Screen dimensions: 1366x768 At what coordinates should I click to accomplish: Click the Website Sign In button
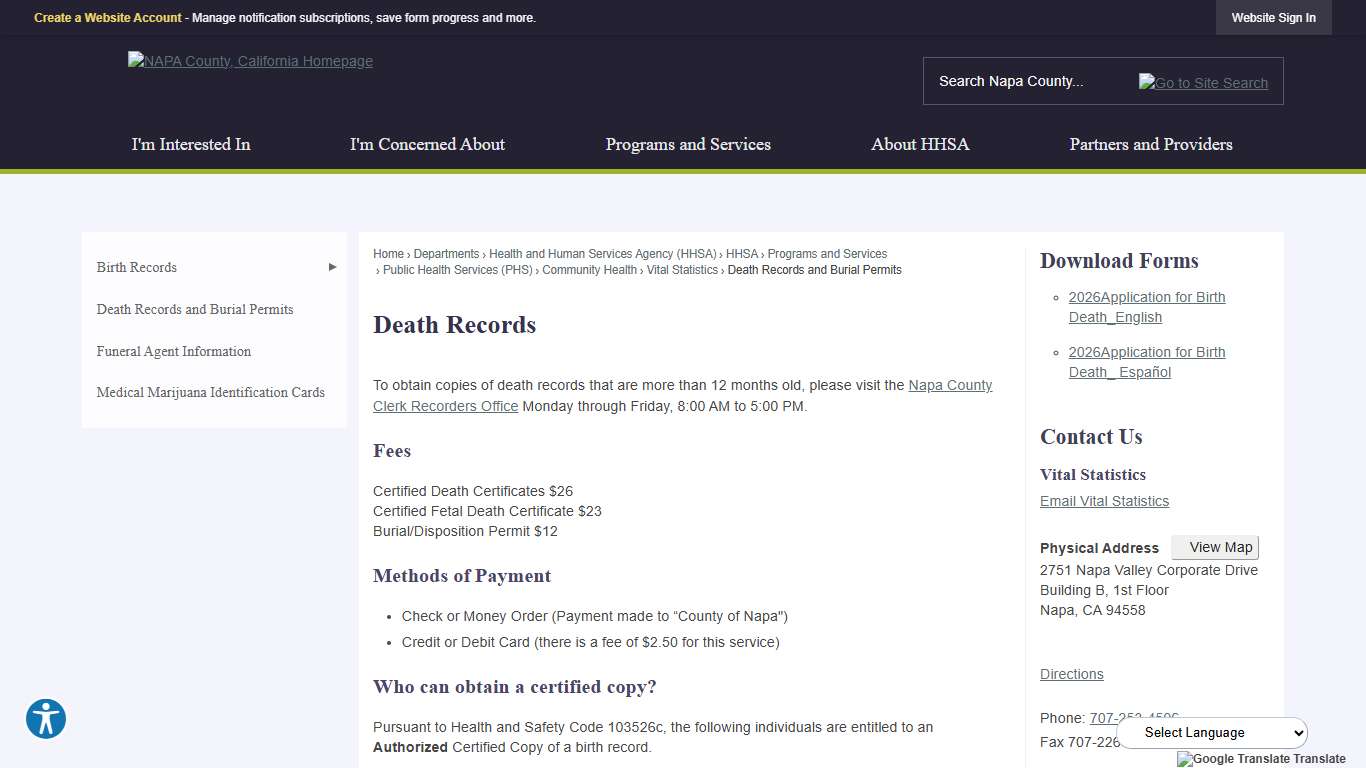coord(1273,17)
